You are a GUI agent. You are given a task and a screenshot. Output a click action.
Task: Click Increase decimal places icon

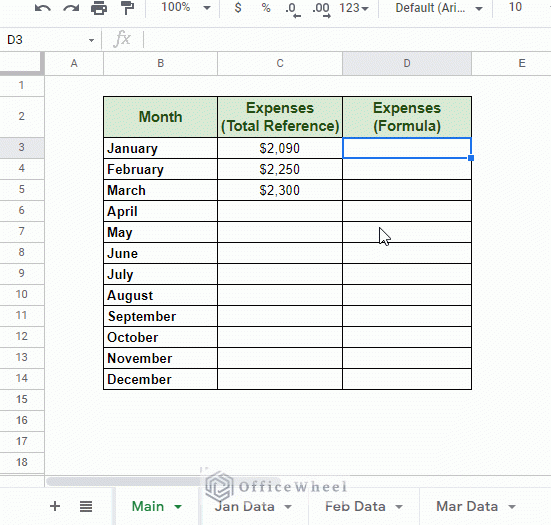(321, 9)
